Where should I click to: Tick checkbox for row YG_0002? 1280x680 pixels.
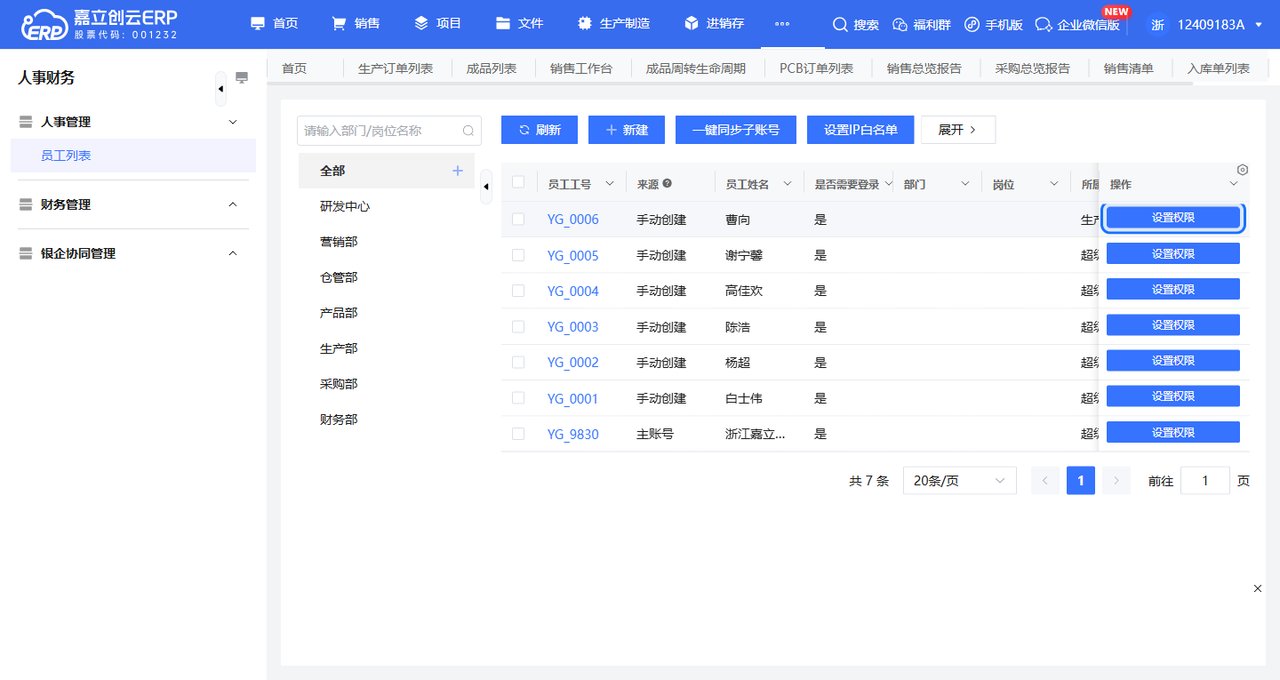(518, 362)
